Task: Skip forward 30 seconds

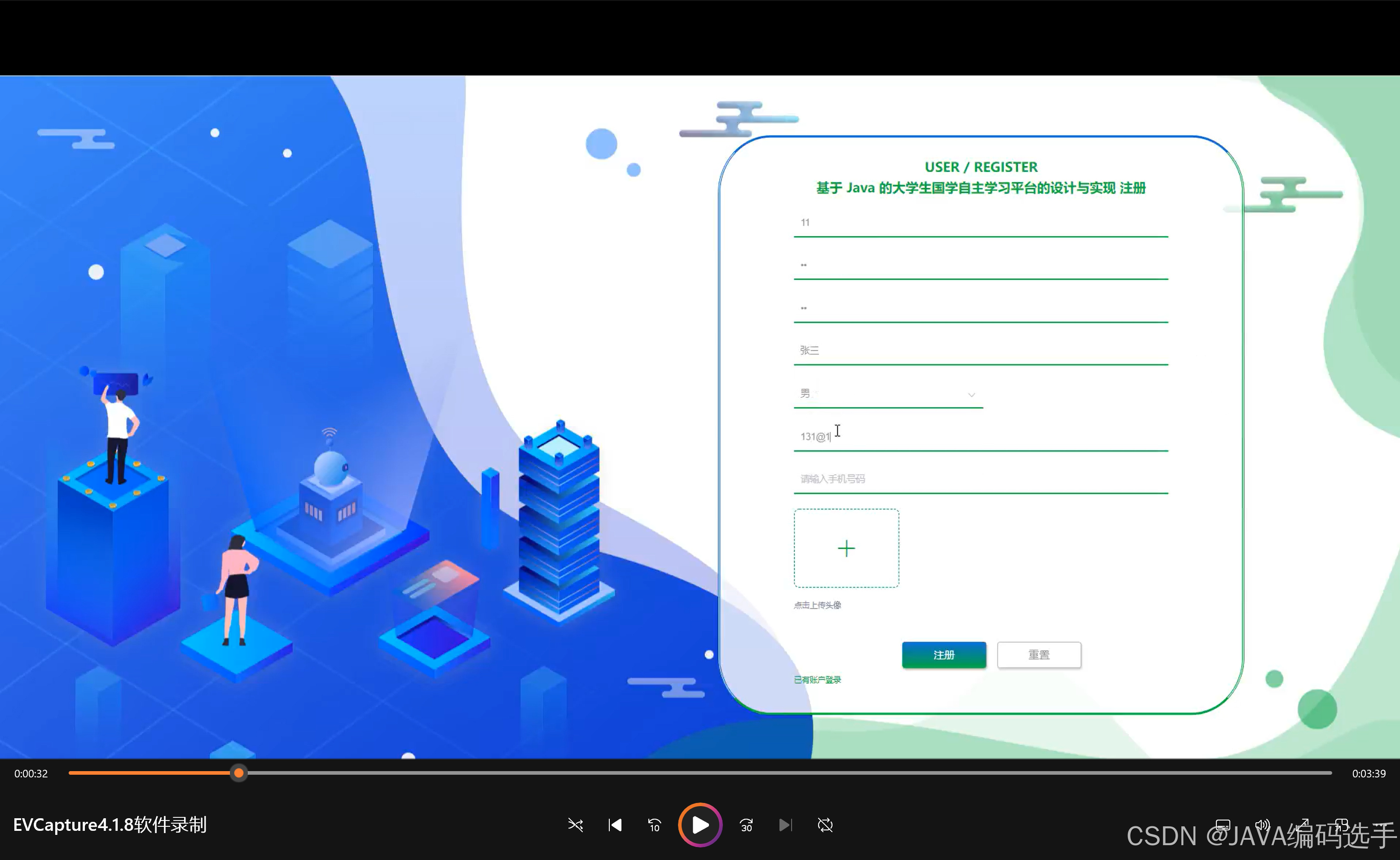Action: [746, 825]
